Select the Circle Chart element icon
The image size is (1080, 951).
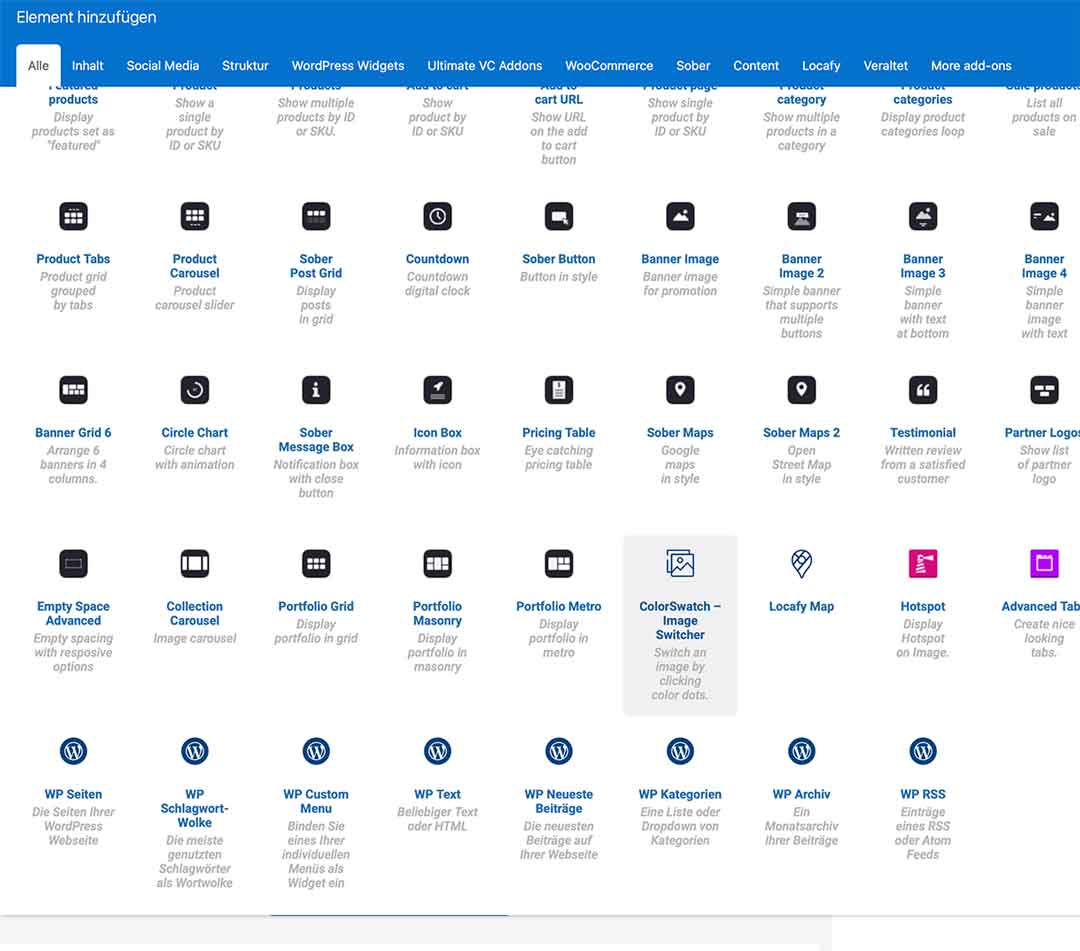point(195,390)
